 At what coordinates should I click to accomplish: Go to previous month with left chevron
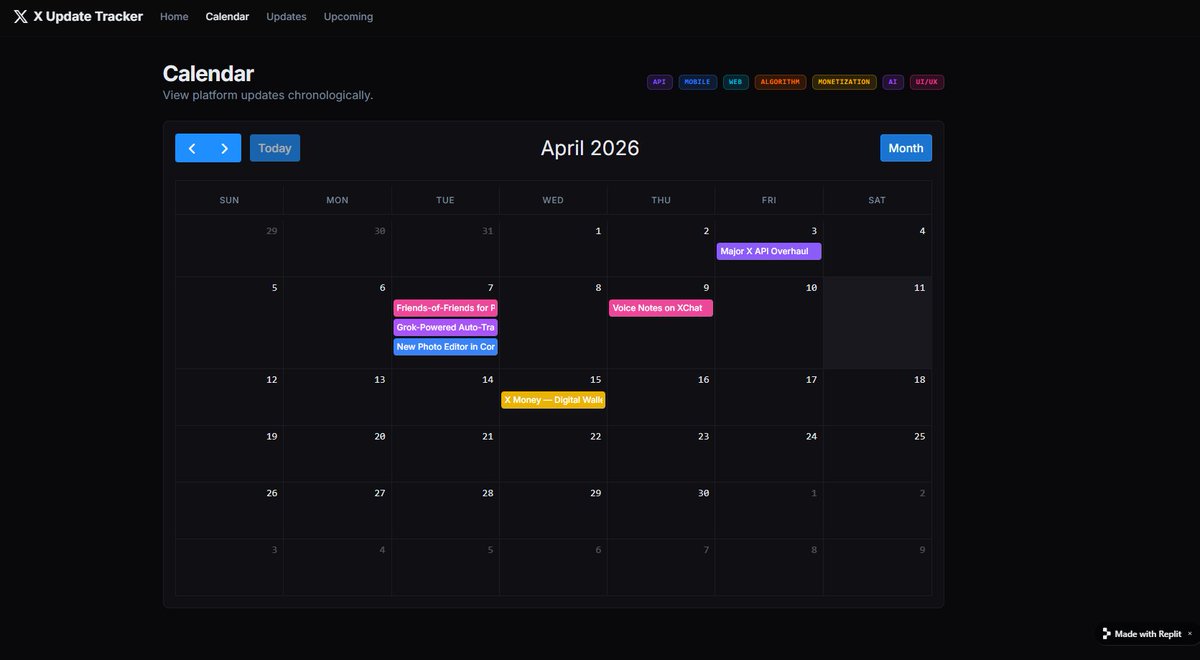click(x=192, y=148)
